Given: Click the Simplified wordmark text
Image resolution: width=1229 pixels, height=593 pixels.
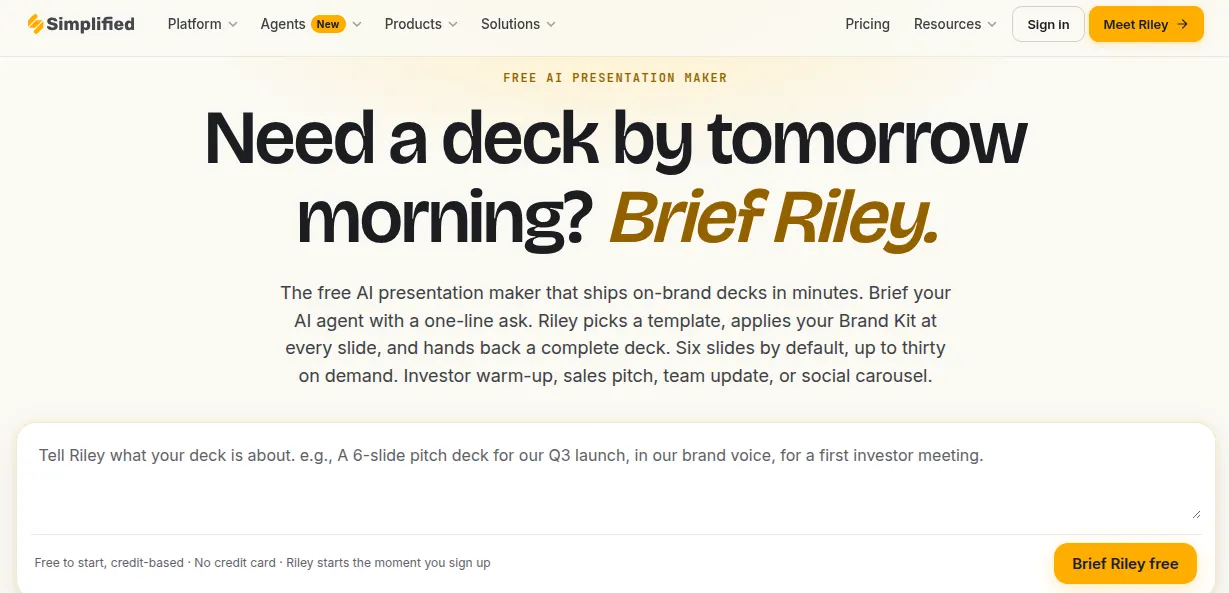Looking at the screenshot, I should (x=90, y=24).
